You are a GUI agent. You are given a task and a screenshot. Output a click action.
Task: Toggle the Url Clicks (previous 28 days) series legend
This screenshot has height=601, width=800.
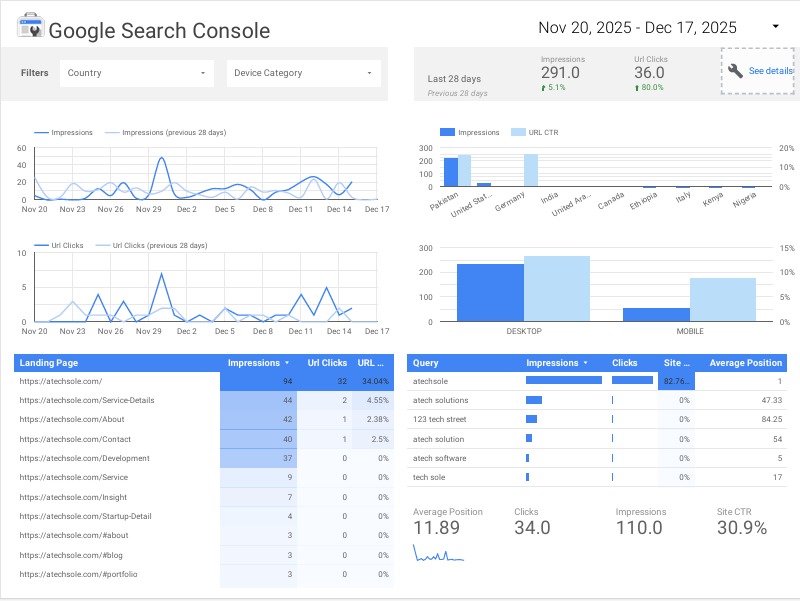click(x=104, y=244)
